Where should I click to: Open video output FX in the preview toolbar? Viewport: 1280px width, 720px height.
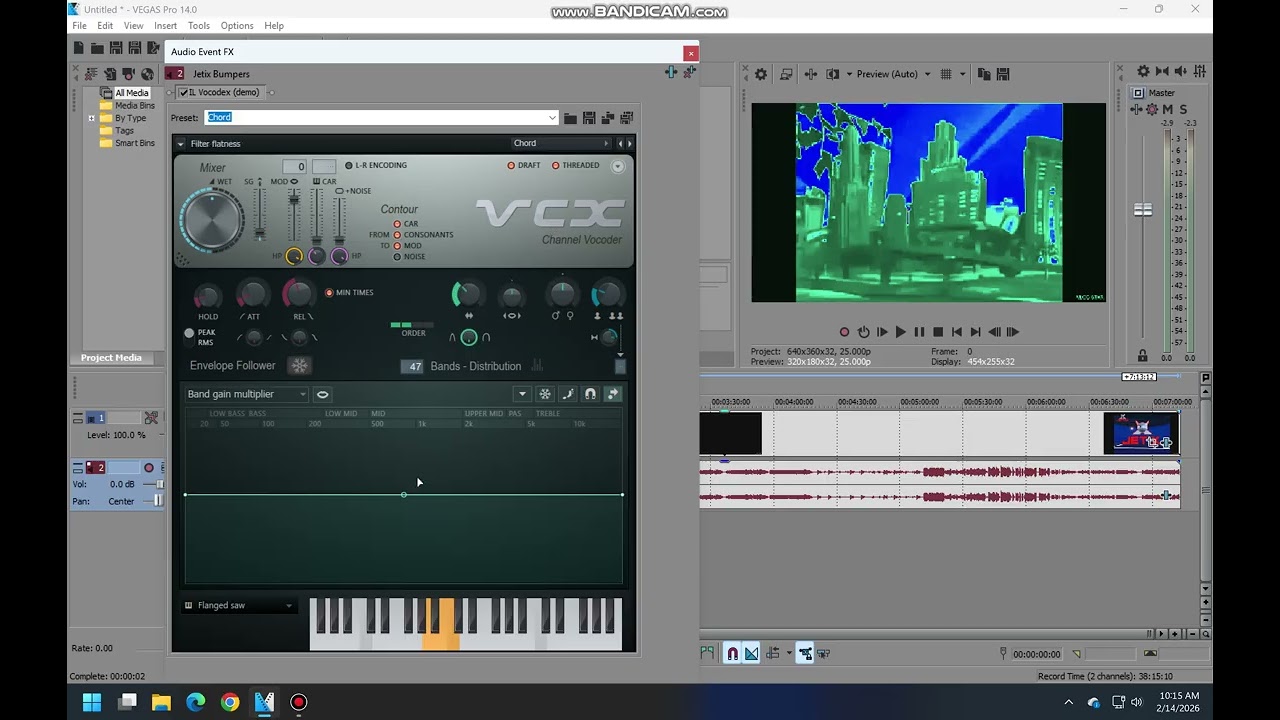pyautogui.click(x=810, y=74)
